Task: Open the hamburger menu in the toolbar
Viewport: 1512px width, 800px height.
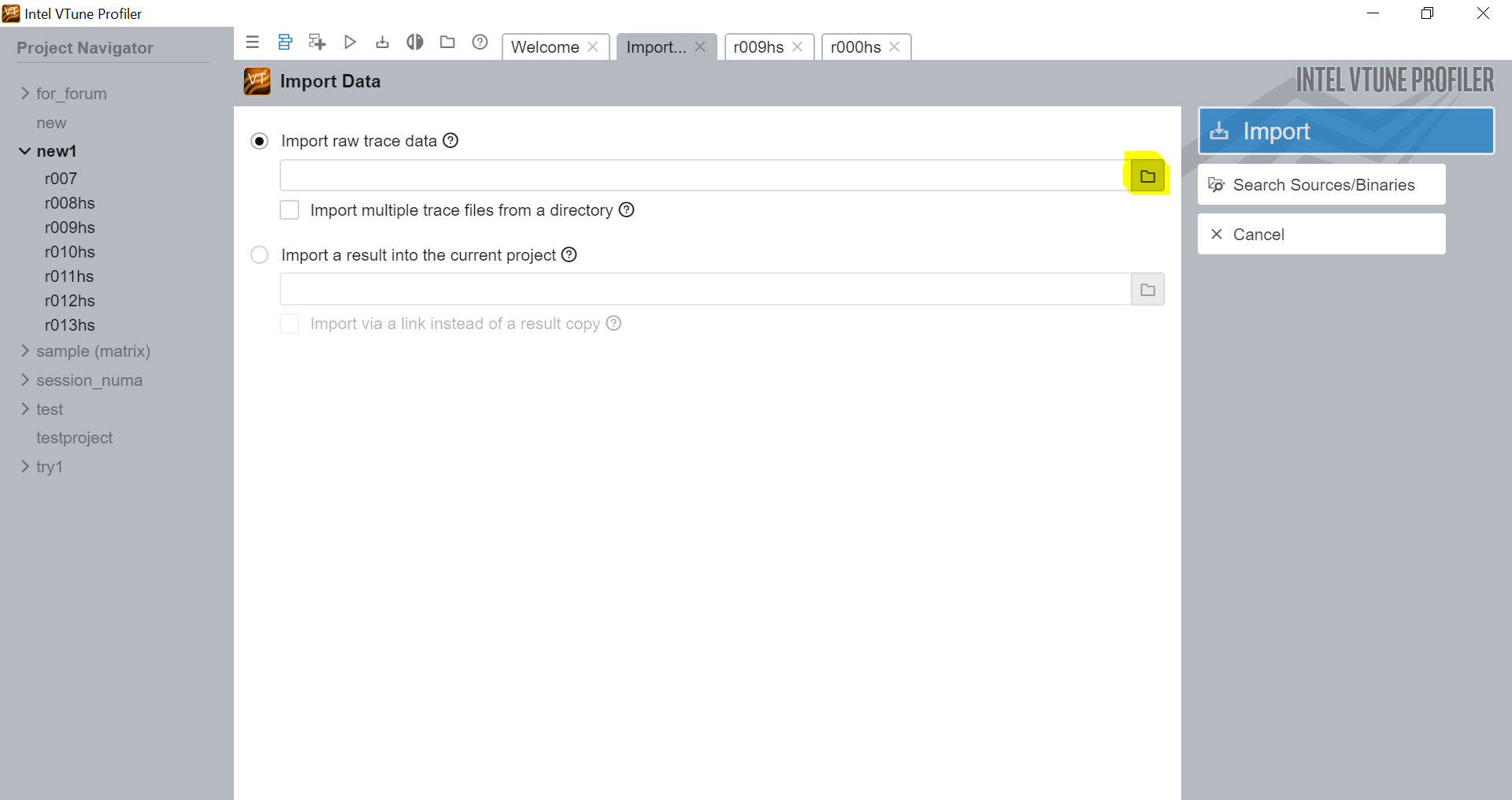Action: [252, 43]
